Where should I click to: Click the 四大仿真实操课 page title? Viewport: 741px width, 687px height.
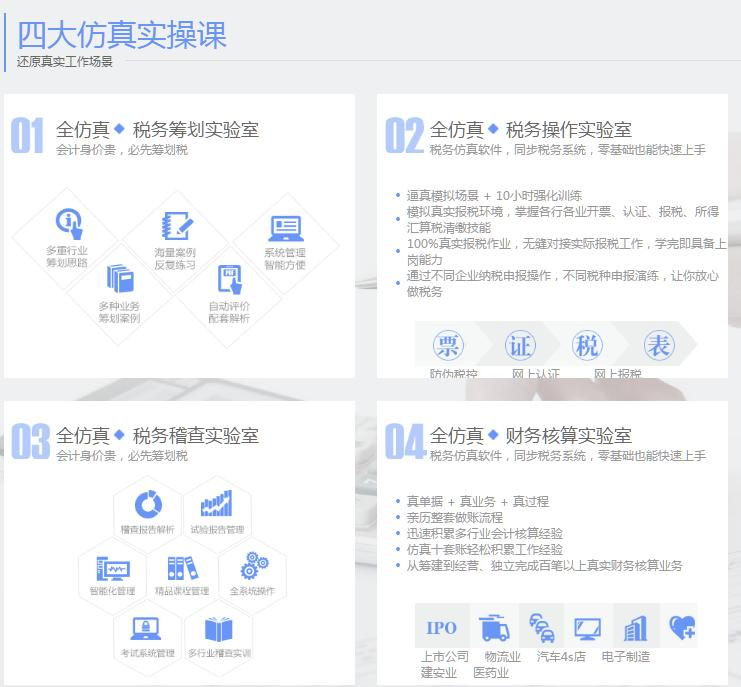(x=122, y=35)
